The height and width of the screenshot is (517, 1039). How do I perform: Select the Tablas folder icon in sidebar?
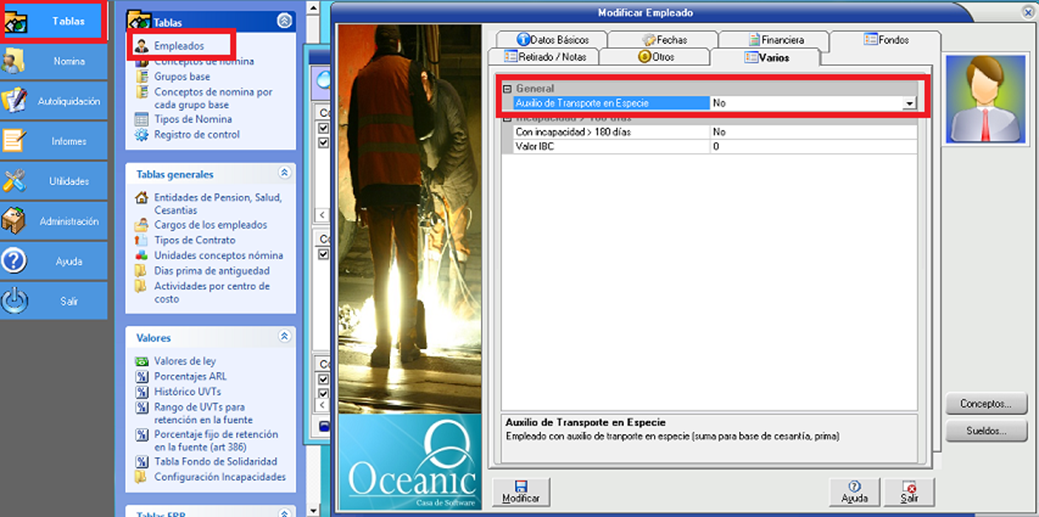click(x=16, y=20)
